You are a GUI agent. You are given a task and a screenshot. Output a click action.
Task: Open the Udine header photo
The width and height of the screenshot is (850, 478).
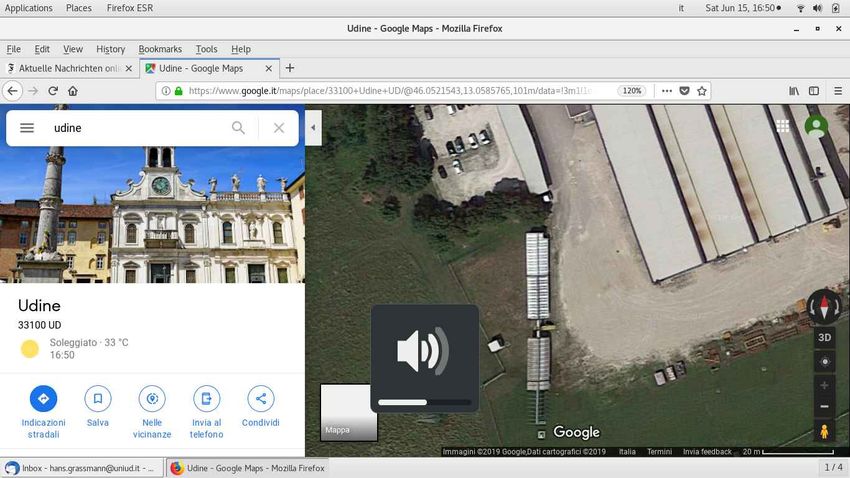click(152, 214)
